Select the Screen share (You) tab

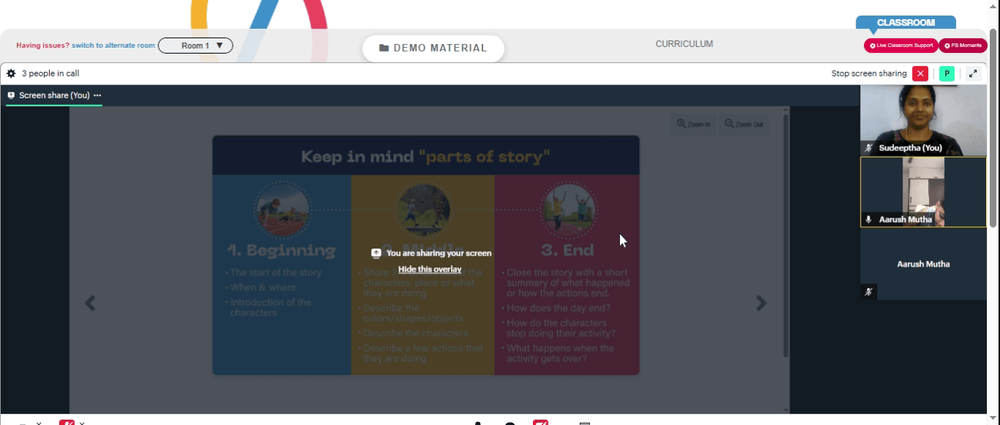(x=54, y=95)
